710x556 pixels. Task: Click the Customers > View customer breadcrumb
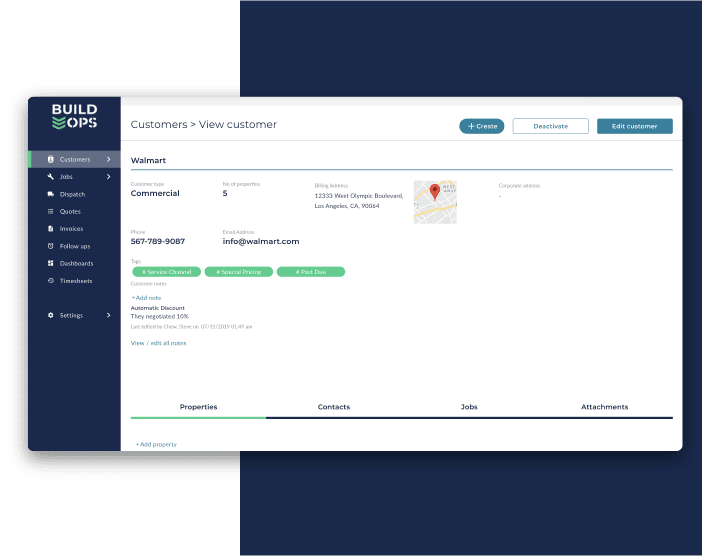(203, 125)
